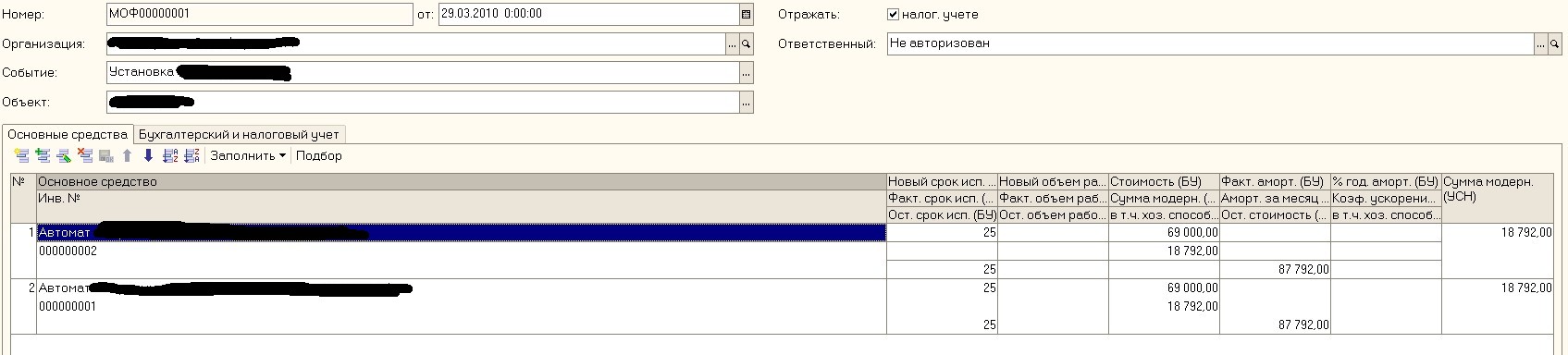
Task: Click the Новый срок исп. column header
Action: tap(942, 181)
